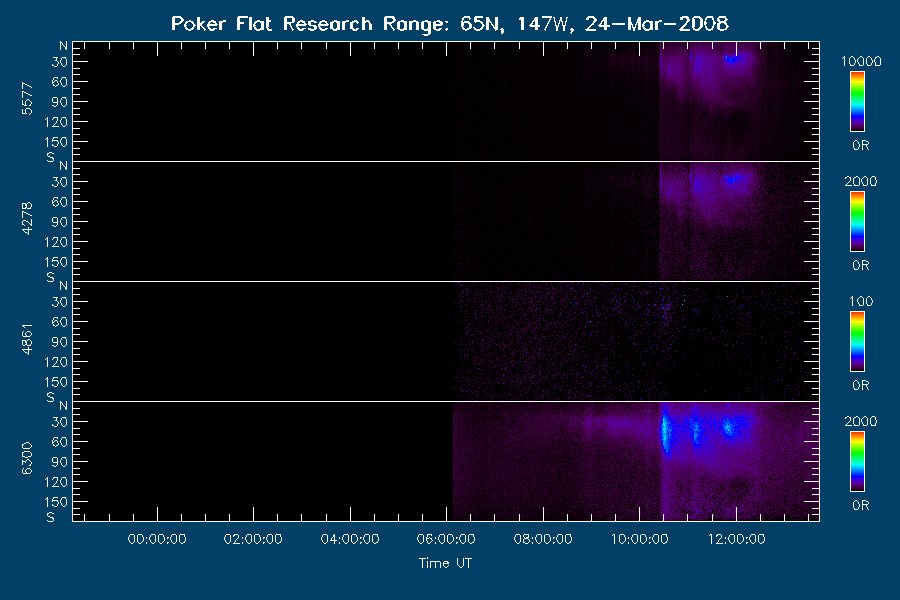Click the bright auroral blob in the 5577 panel
The image size is (900, 600).
pyautogui.click(x=732, y=59)
